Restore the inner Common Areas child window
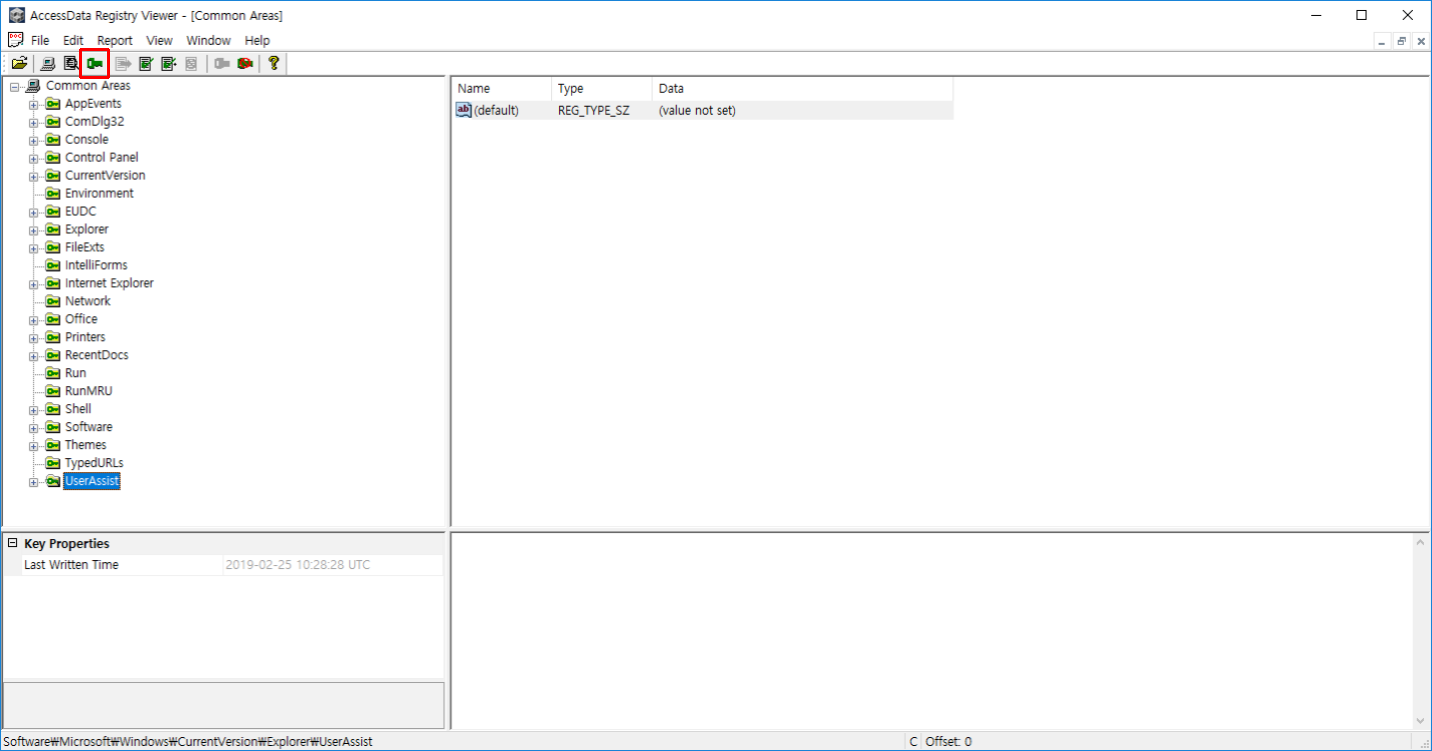 tap(1401, 41)
